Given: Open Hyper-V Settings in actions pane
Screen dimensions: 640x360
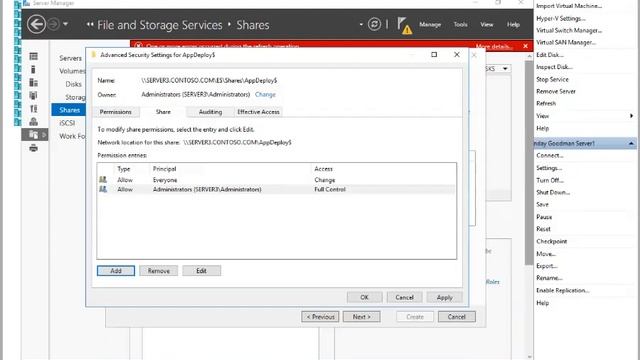Looking at the screenshot, I should coord(560,18).
